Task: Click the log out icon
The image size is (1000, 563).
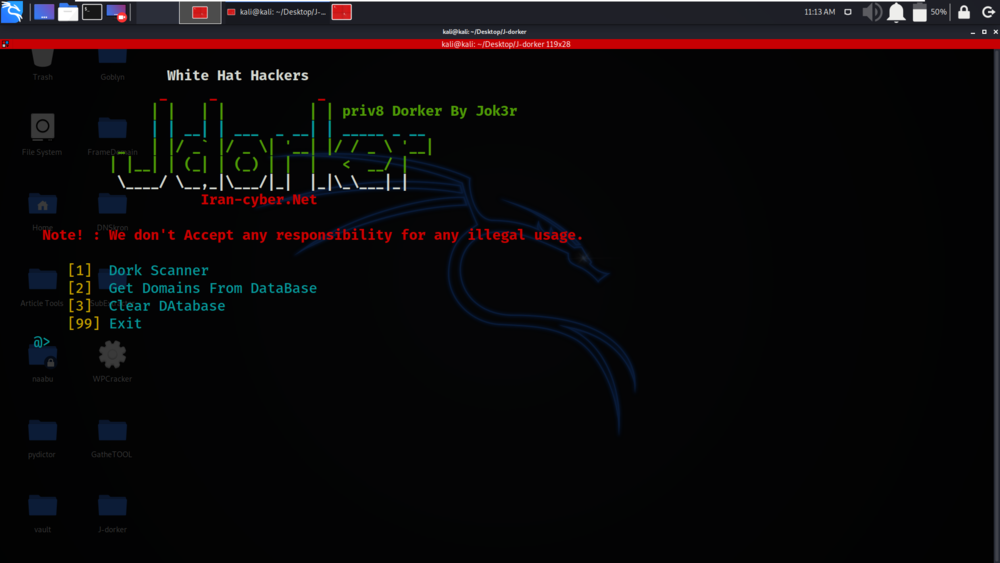Action: 988,11
